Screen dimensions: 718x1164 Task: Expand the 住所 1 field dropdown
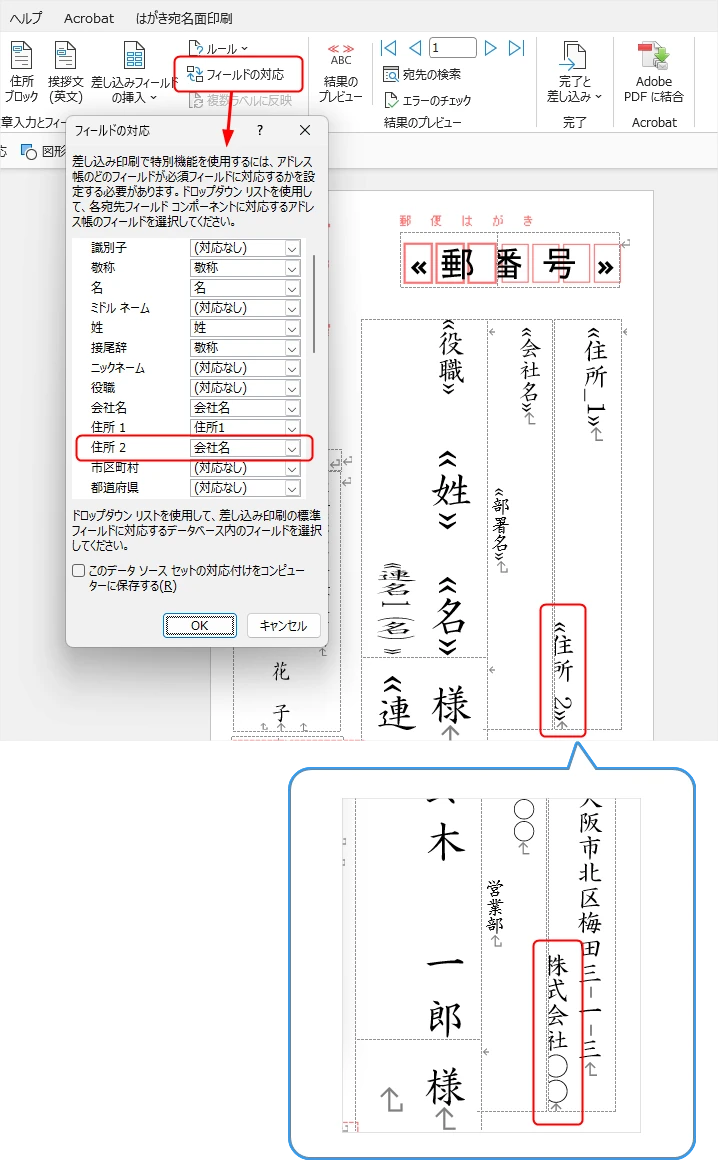pyautogui.click(x=292, y=428)
